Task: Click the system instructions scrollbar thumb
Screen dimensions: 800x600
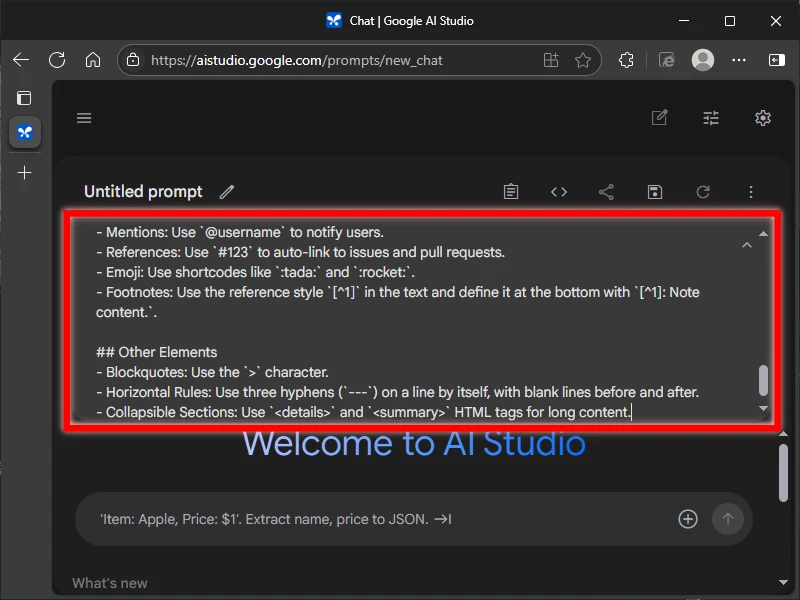Action: coord(763,380)
